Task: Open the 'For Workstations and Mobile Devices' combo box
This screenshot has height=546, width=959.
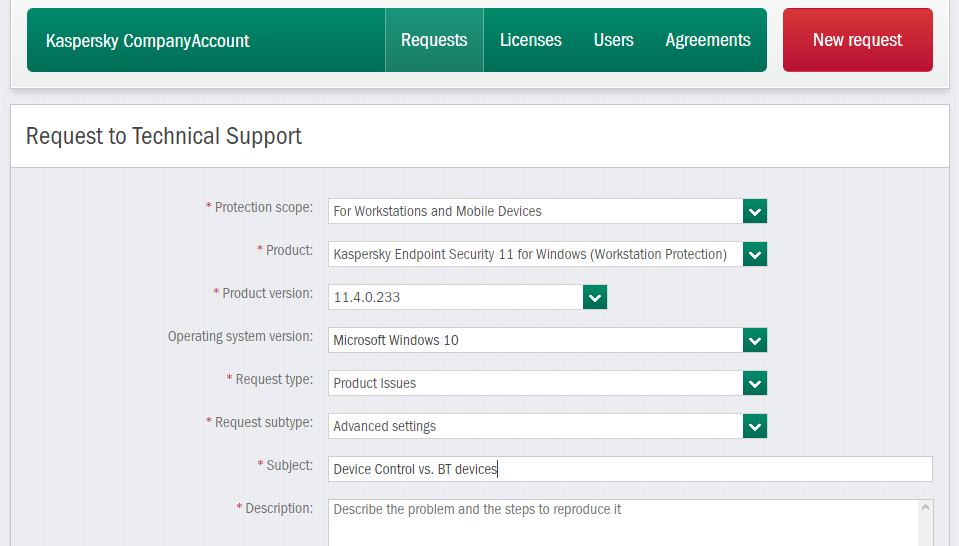Action: click(535, 211)
